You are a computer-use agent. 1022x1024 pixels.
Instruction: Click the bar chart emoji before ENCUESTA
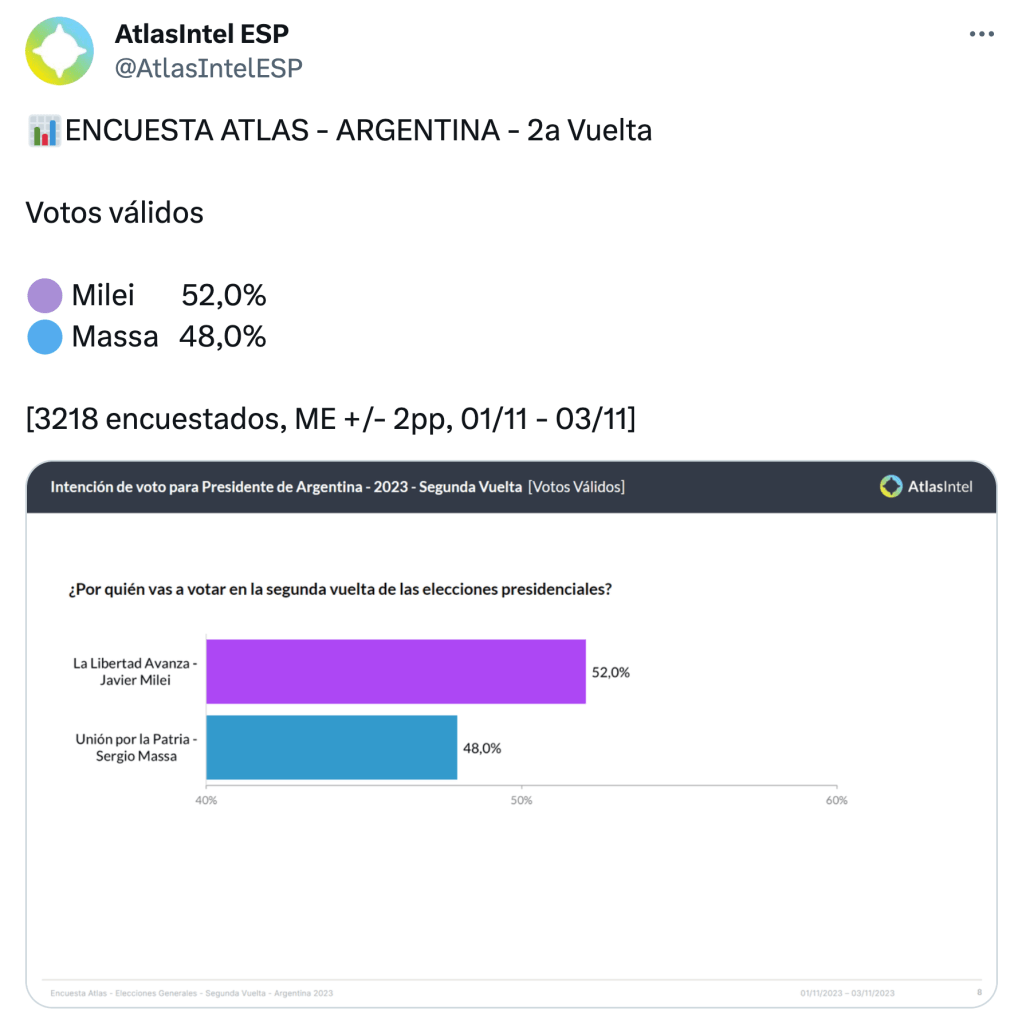click(x=43, y=131)
